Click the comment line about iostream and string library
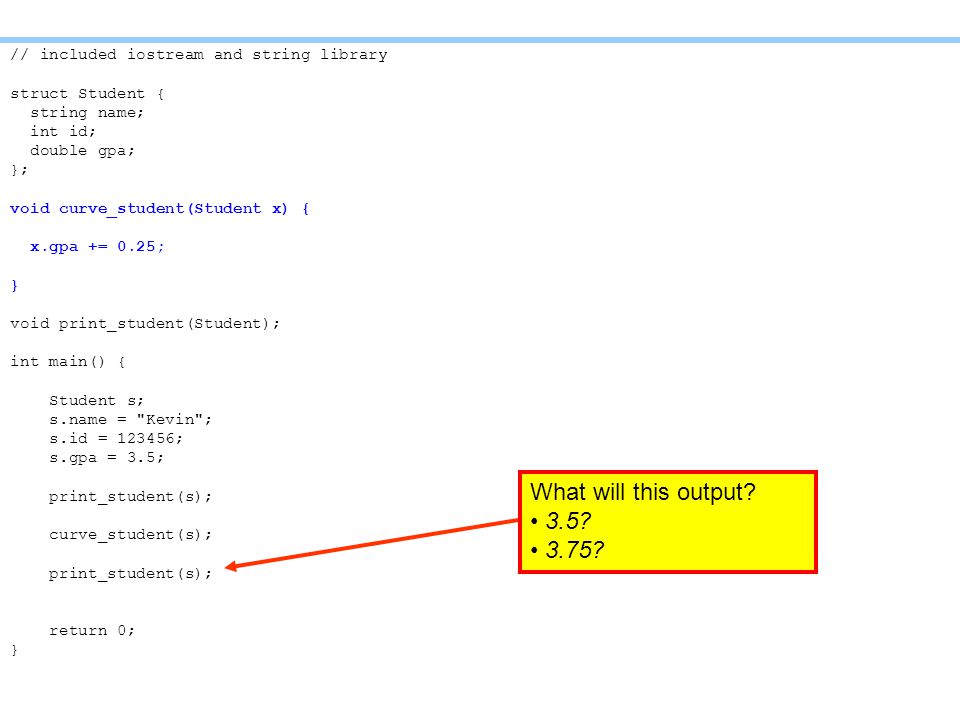 click(x=199, y=54)
